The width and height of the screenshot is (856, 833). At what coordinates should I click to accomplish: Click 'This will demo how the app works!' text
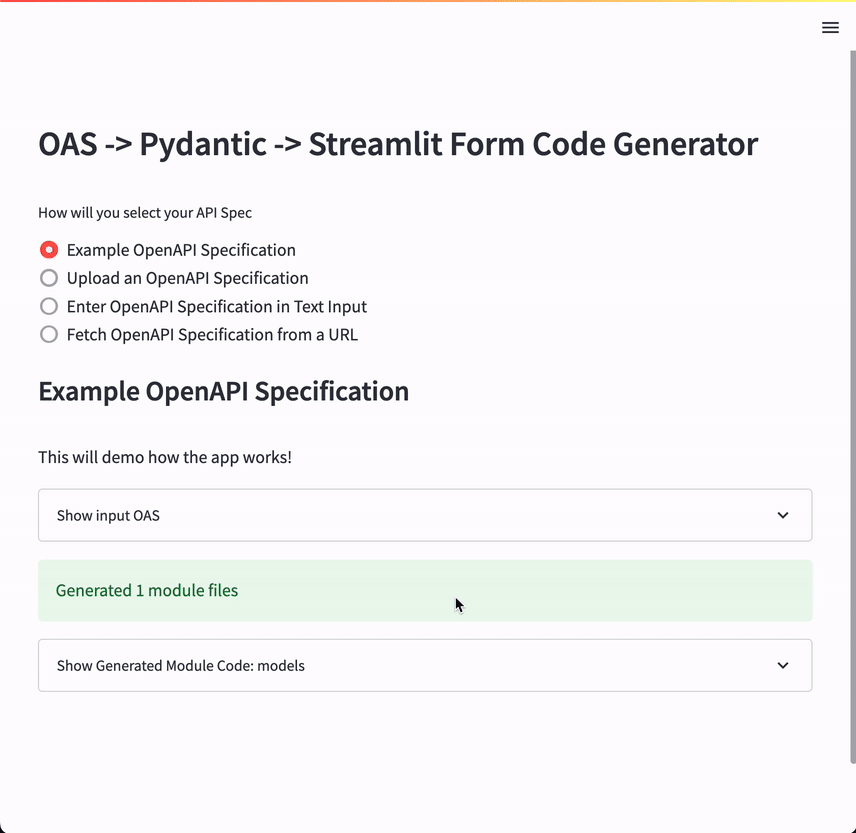[x=165, y=457]
